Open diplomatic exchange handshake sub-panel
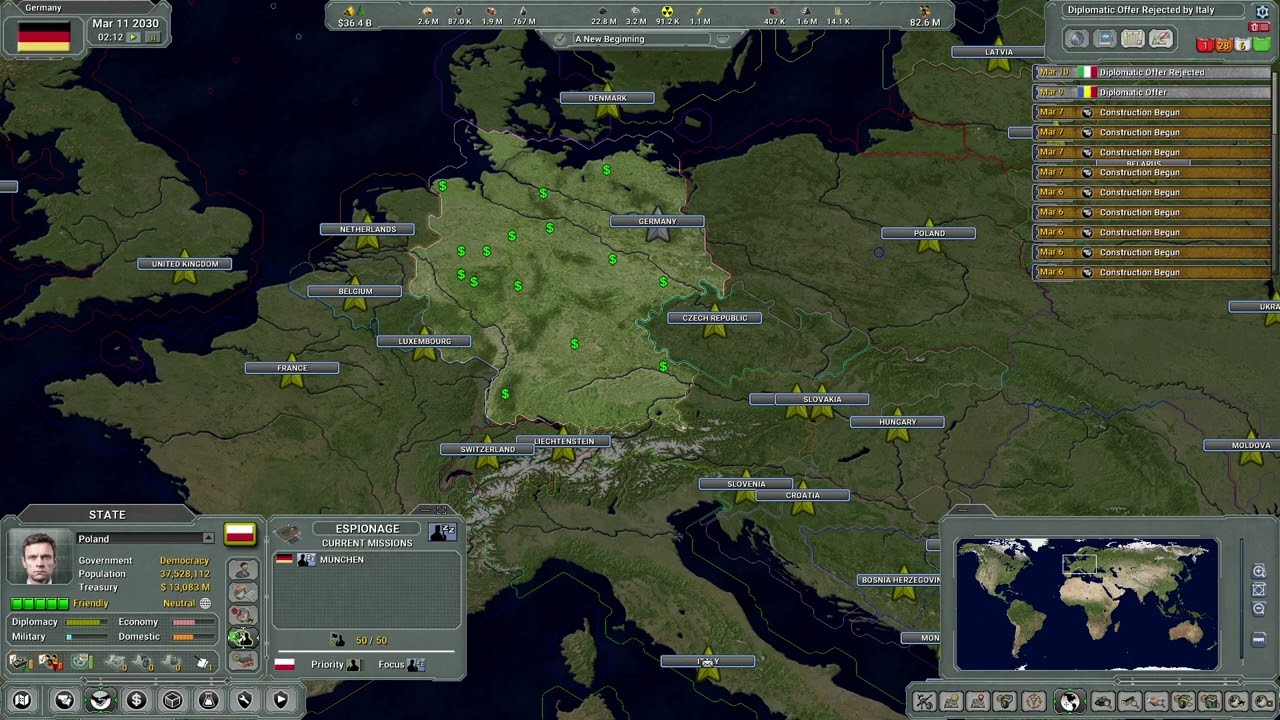This screenshot has width=1280, height=720. [243, 592]
